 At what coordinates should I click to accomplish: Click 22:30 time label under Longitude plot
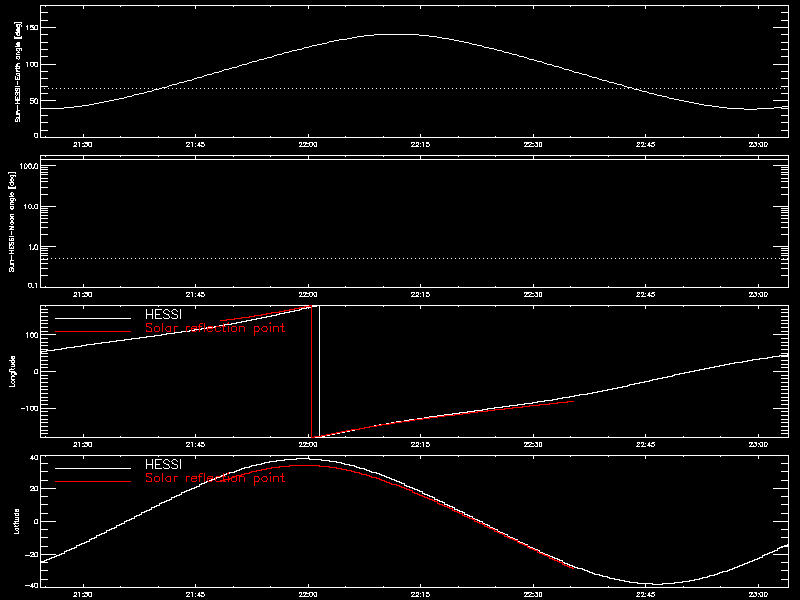point(533,444)
